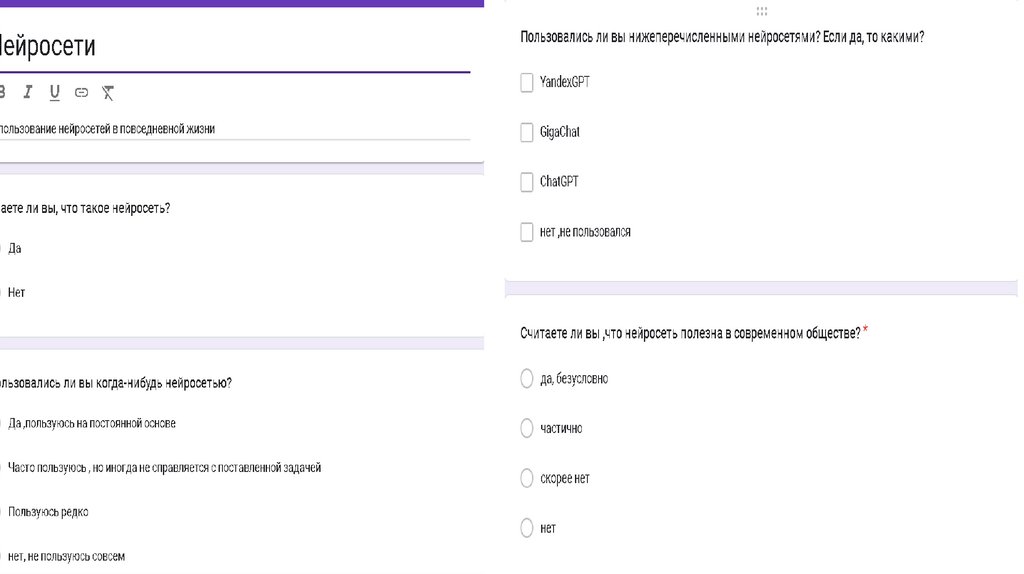
Task: Select the final "нет" radio in the usefulness question
Action: (527, 528)
